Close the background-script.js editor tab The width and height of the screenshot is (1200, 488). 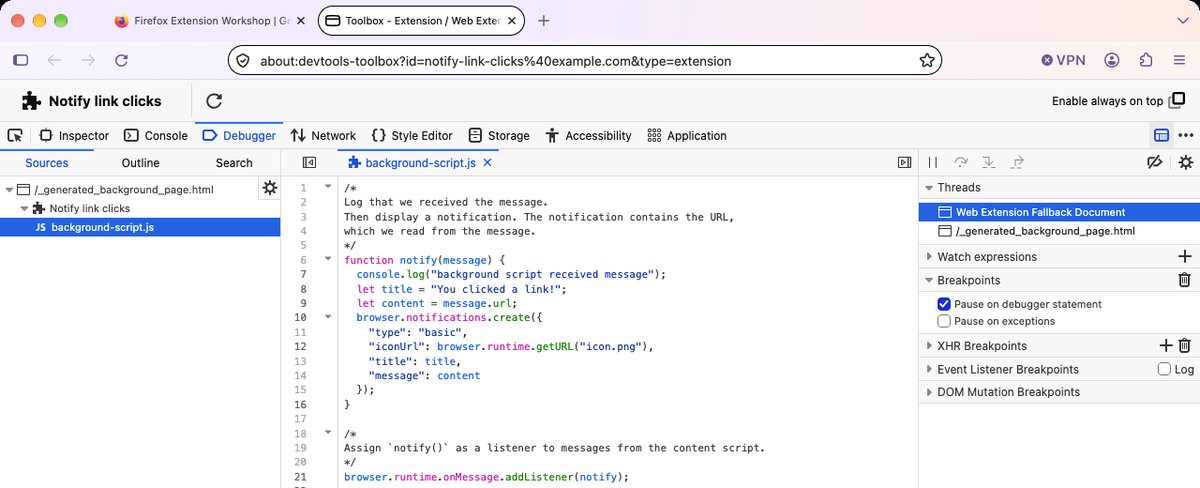click(x=487, y=162)
